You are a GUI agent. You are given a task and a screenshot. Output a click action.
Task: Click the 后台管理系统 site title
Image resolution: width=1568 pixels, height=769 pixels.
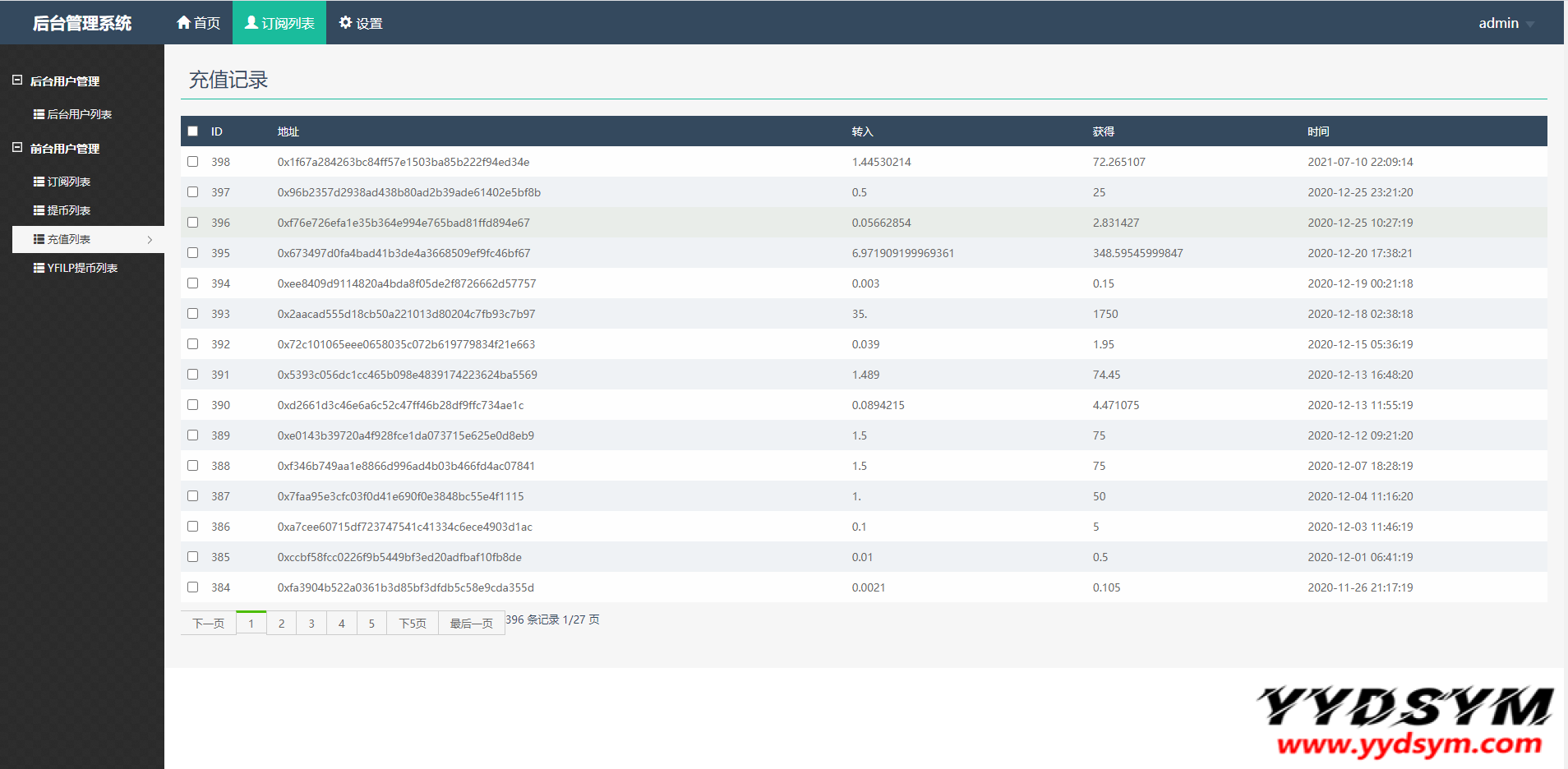[82, 23]
